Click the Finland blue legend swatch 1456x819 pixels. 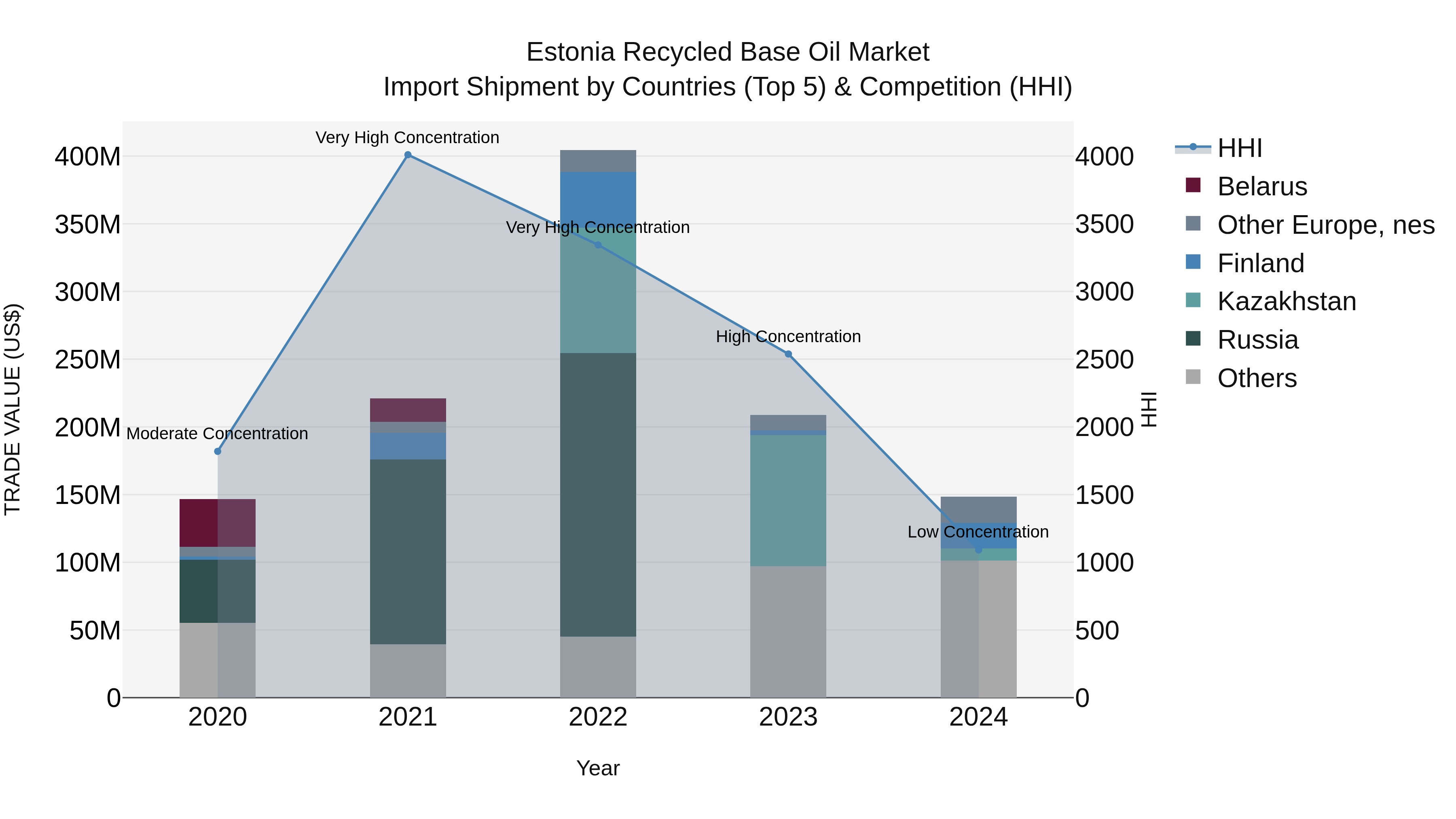point(1193,262)
